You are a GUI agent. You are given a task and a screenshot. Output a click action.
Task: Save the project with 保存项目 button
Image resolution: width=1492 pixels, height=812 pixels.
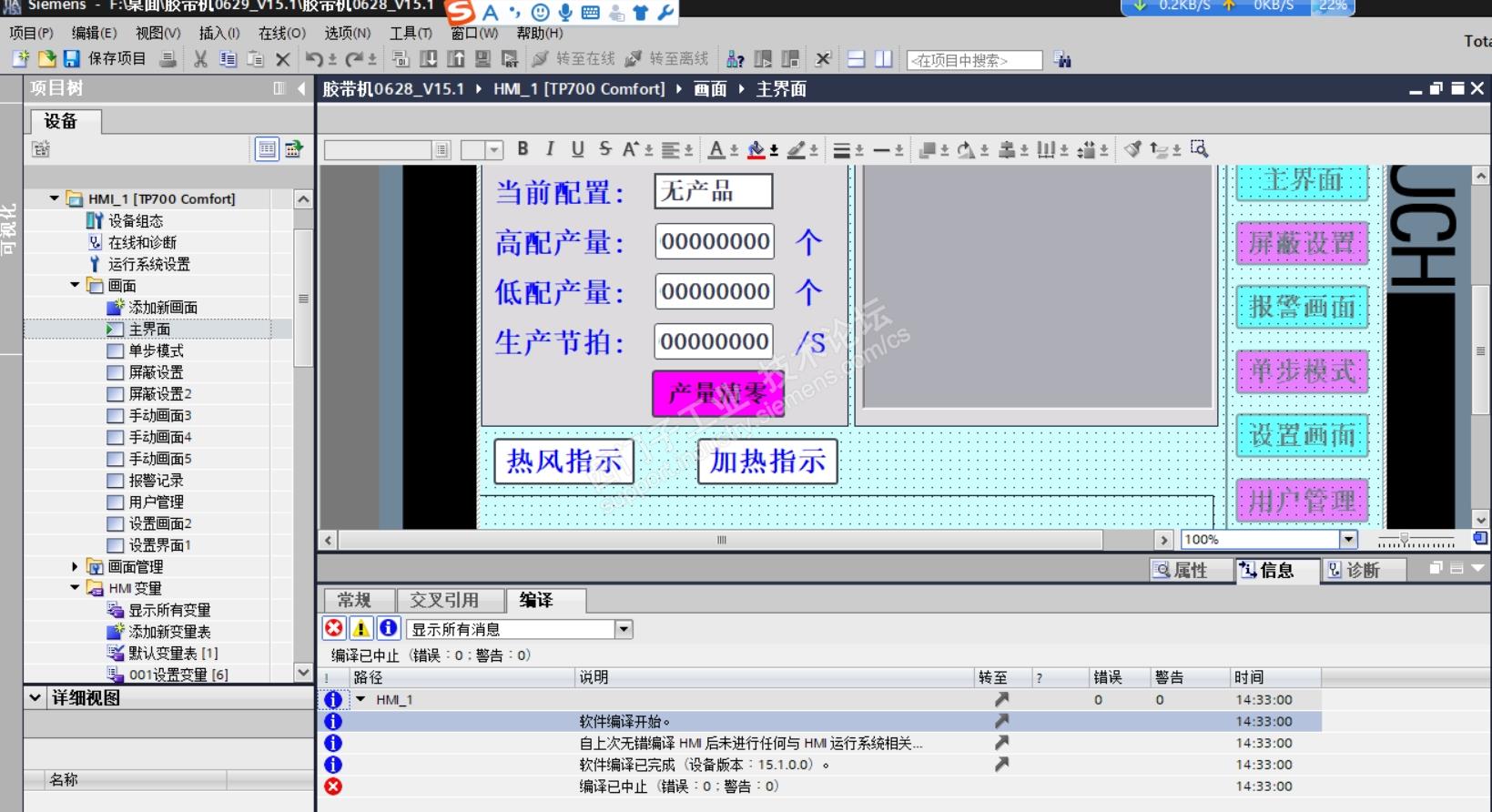tap(106, 59)
